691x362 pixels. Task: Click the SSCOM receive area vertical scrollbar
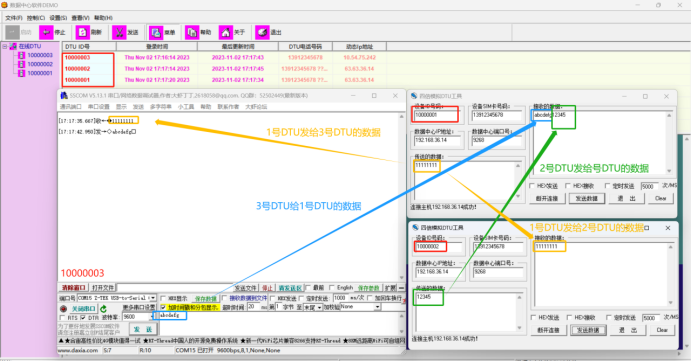401,196
